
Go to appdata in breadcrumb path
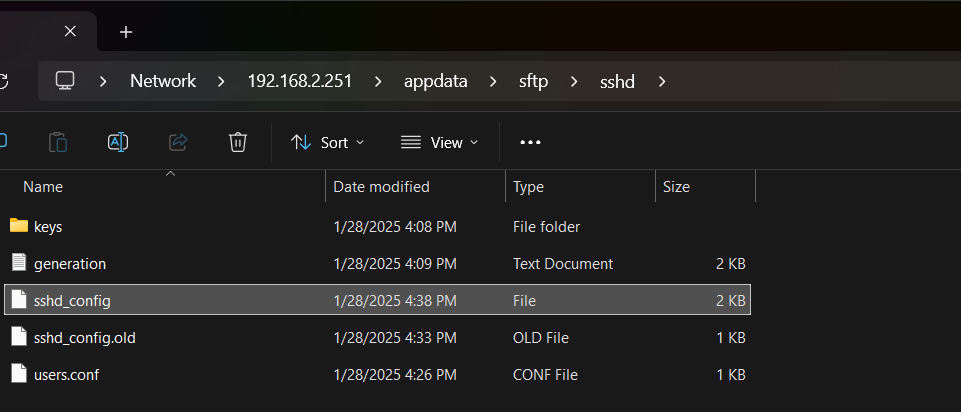436,81
